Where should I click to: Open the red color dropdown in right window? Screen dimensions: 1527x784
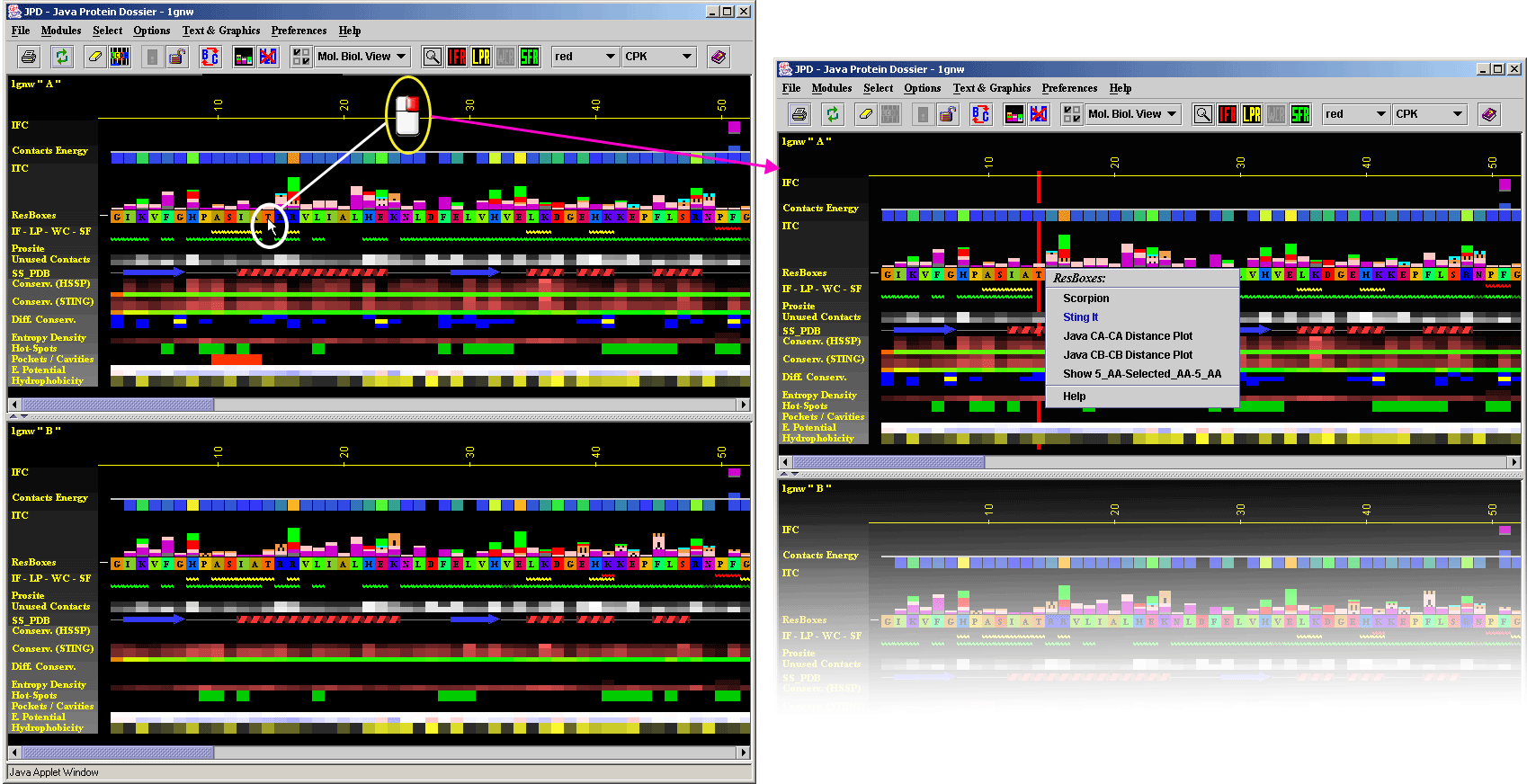pos(1356,114)
